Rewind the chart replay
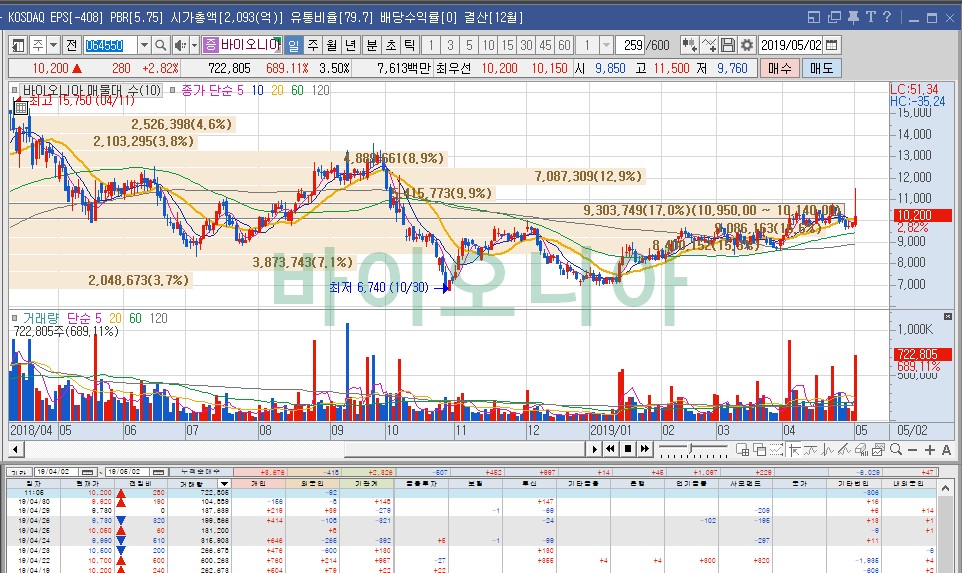Image resolution: width=962 pixels, height=573 pixels. point(610,449)
